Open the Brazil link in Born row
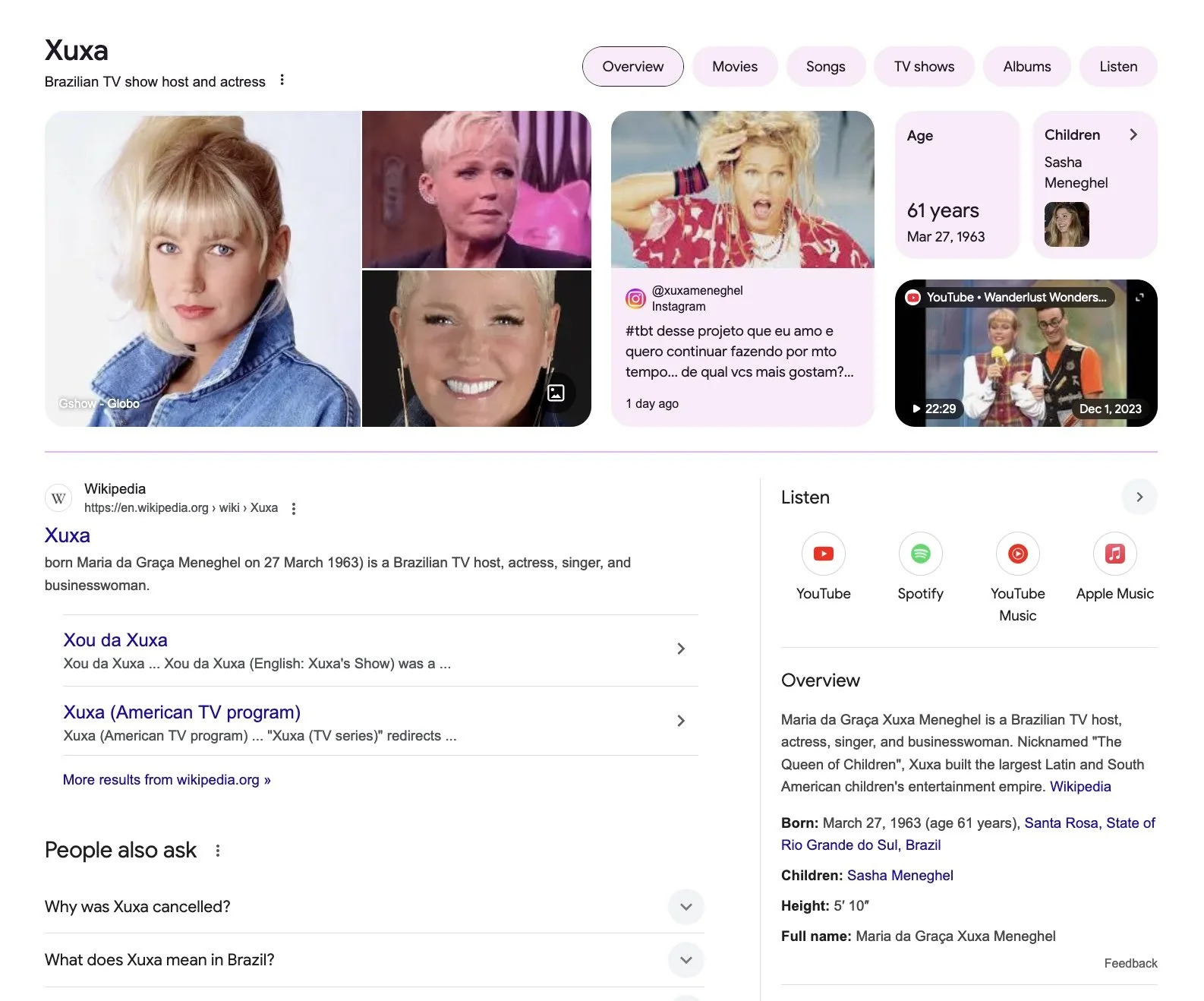The width and height of the screenshot is (1204, 1001). (x=923, y=845)
